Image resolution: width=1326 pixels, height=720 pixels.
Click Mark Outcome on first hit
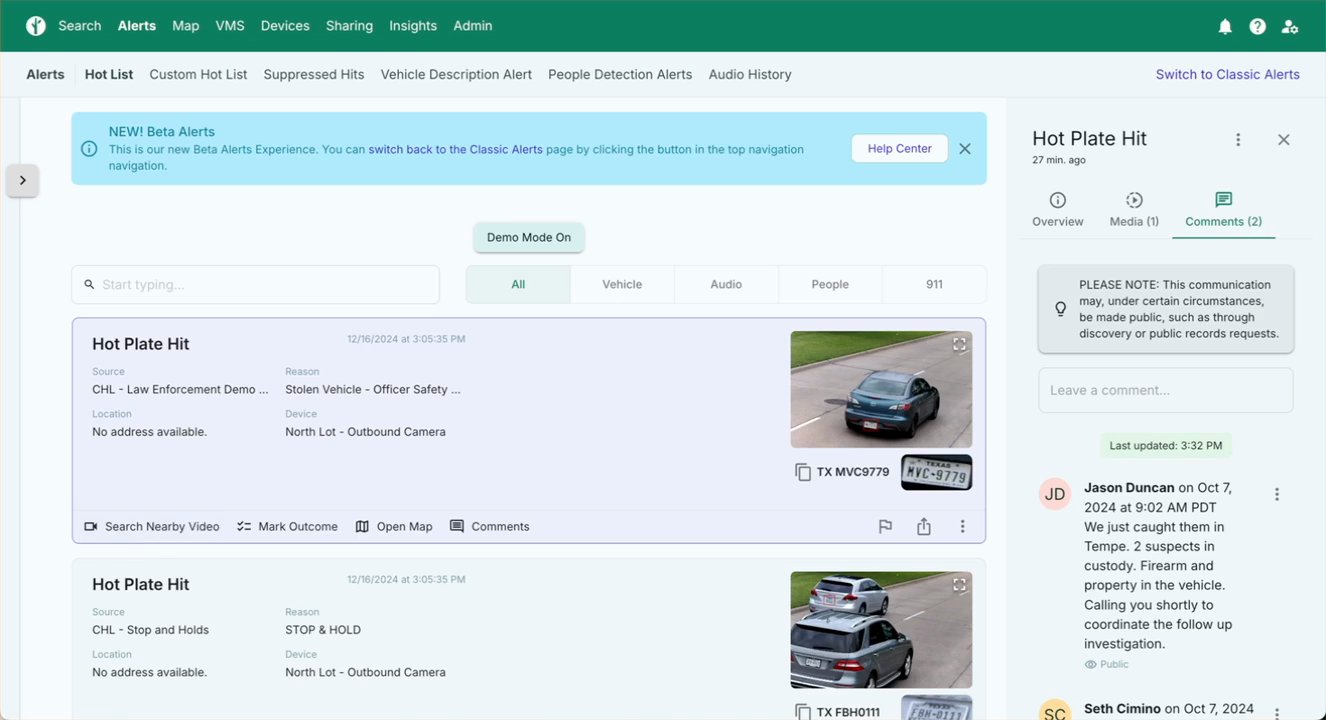(x=288, y=526)
